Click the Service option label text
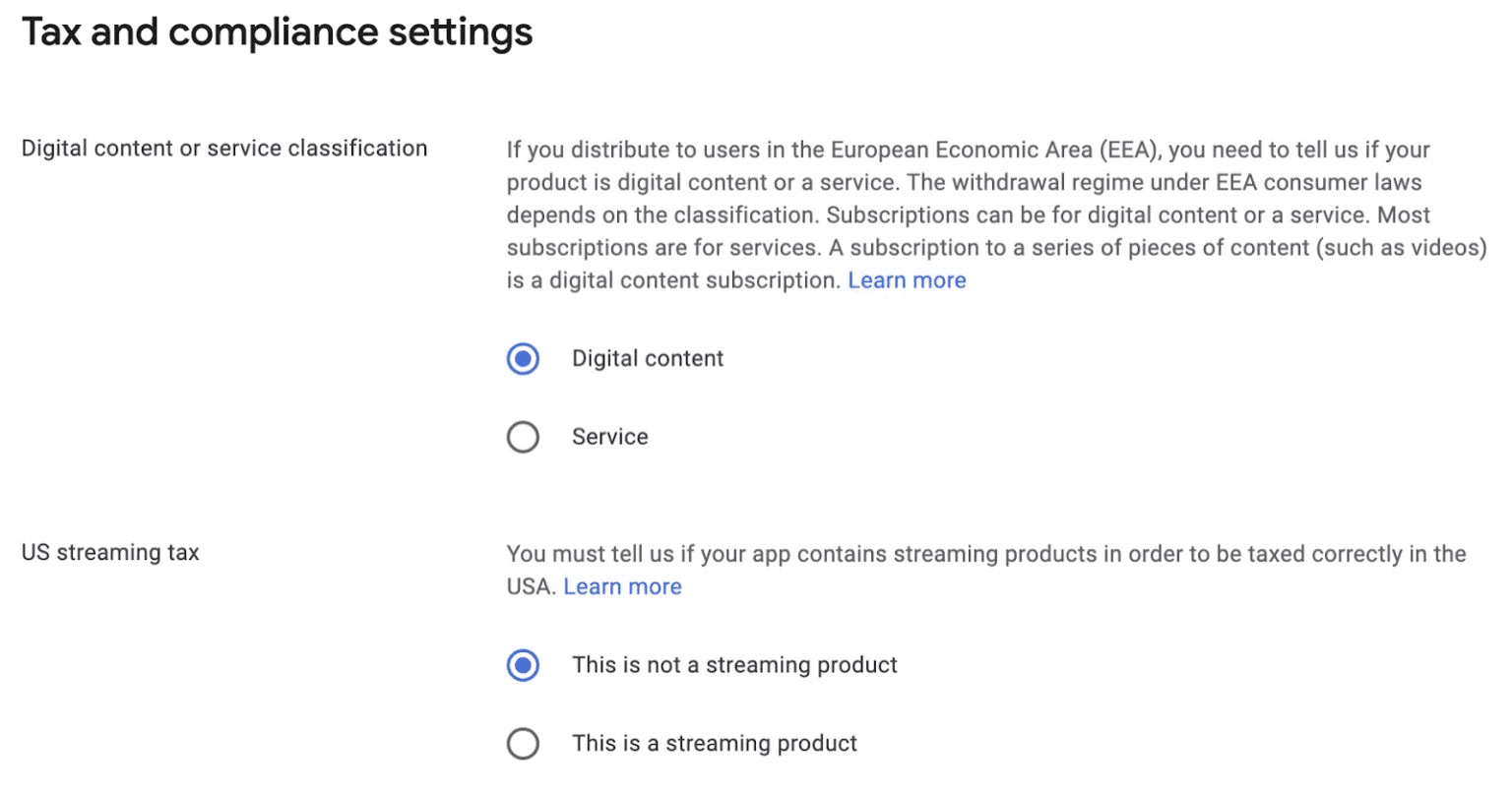The height and width of the screenshot is (791, 1512). pos(608,437)
